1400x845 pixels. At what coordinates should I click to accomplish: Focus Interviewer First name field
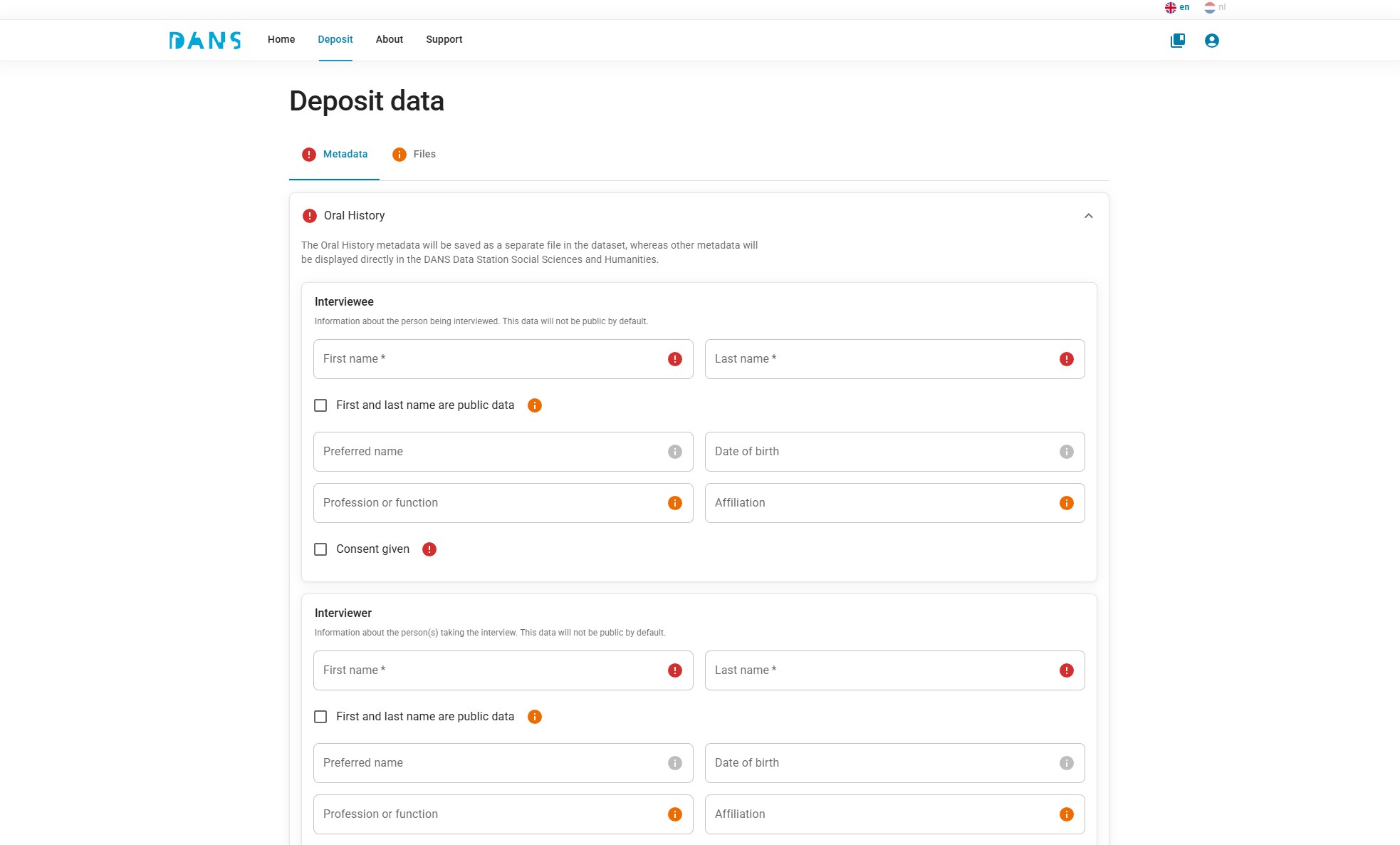503,670
